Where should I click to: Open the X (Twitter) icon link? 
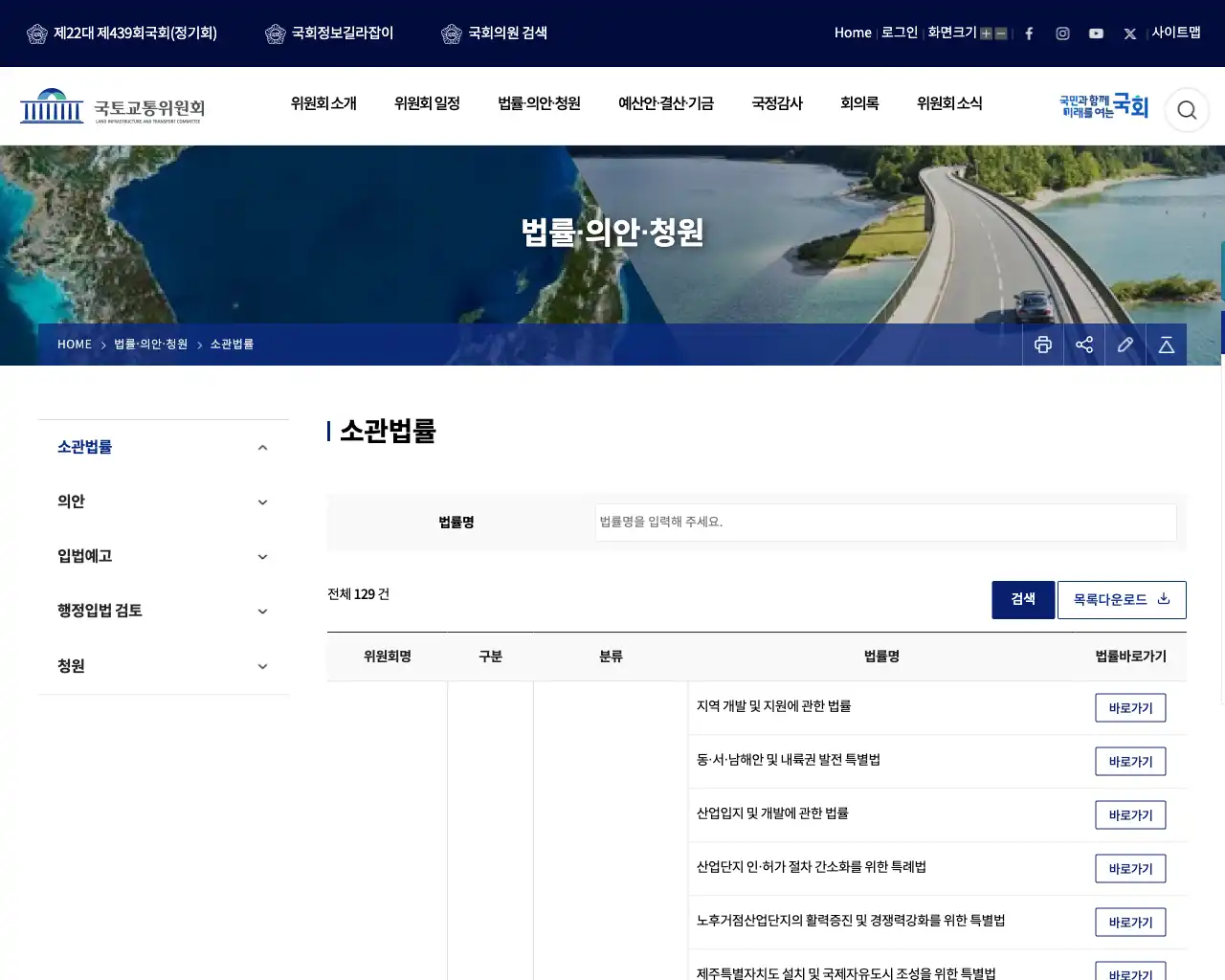pos(1129,33)
